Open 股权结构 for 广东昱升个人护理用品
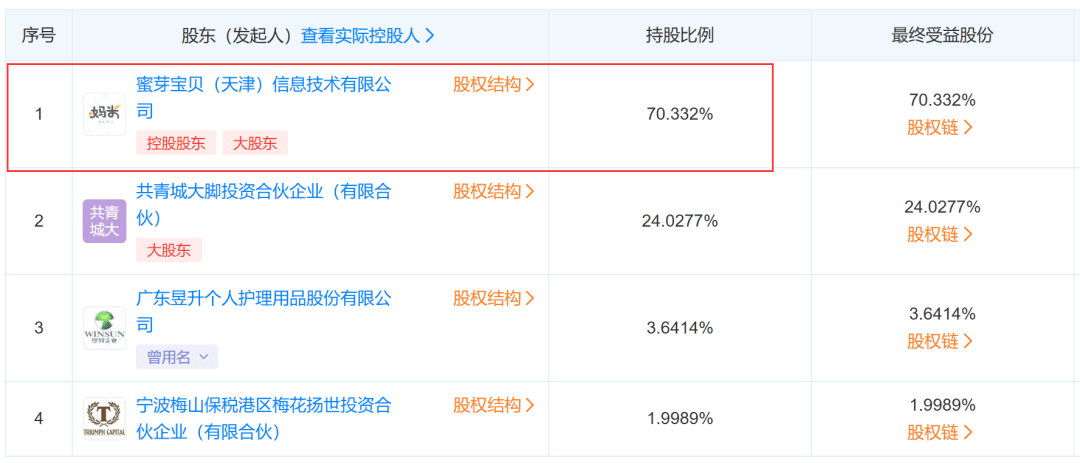 494,298
